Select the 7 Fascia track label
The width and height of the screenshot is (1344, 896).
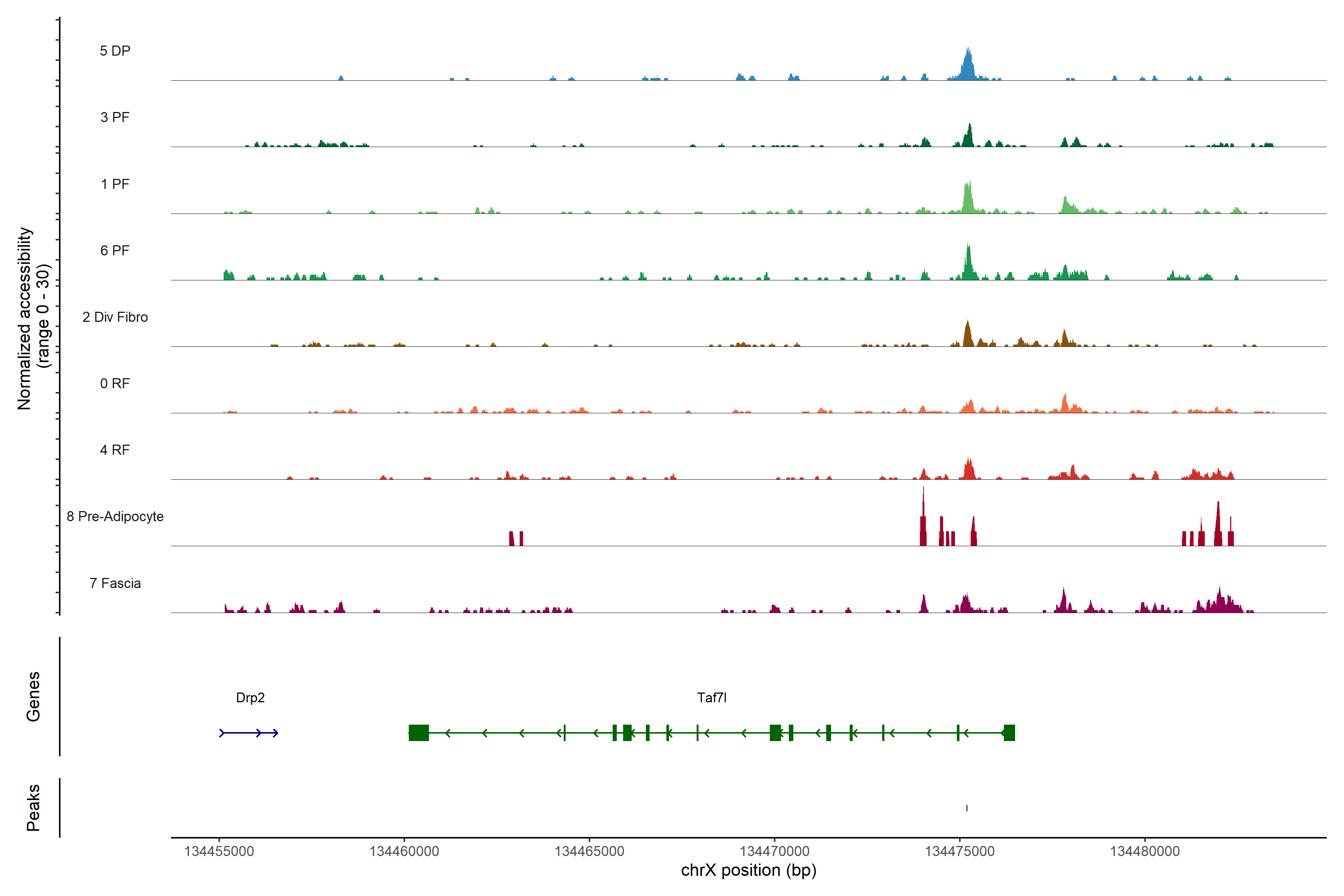tap(115, 583)
